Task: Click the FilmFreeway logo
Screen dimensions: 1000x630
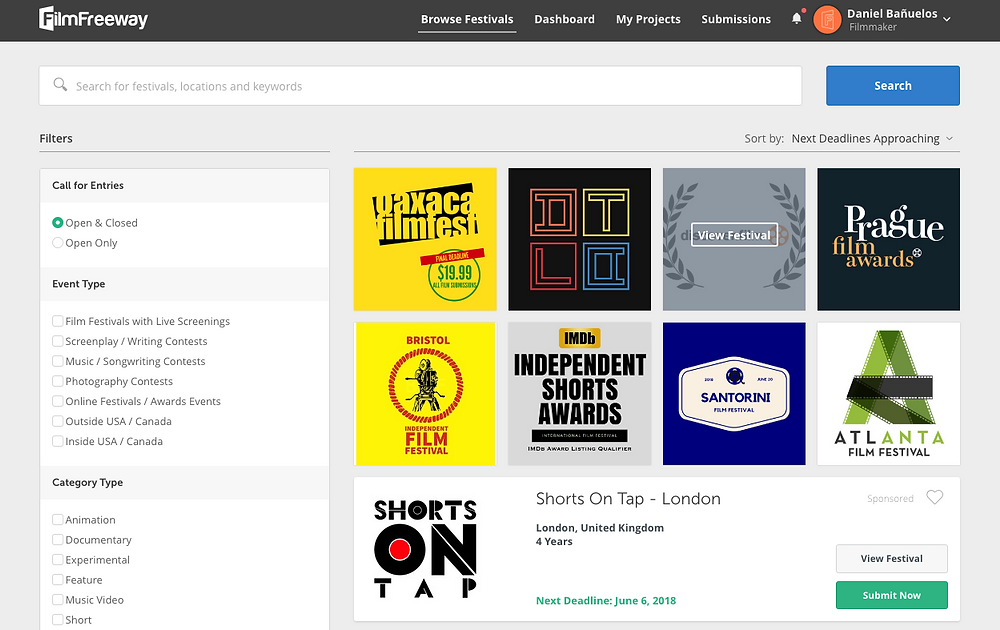Action: [93, 18]
